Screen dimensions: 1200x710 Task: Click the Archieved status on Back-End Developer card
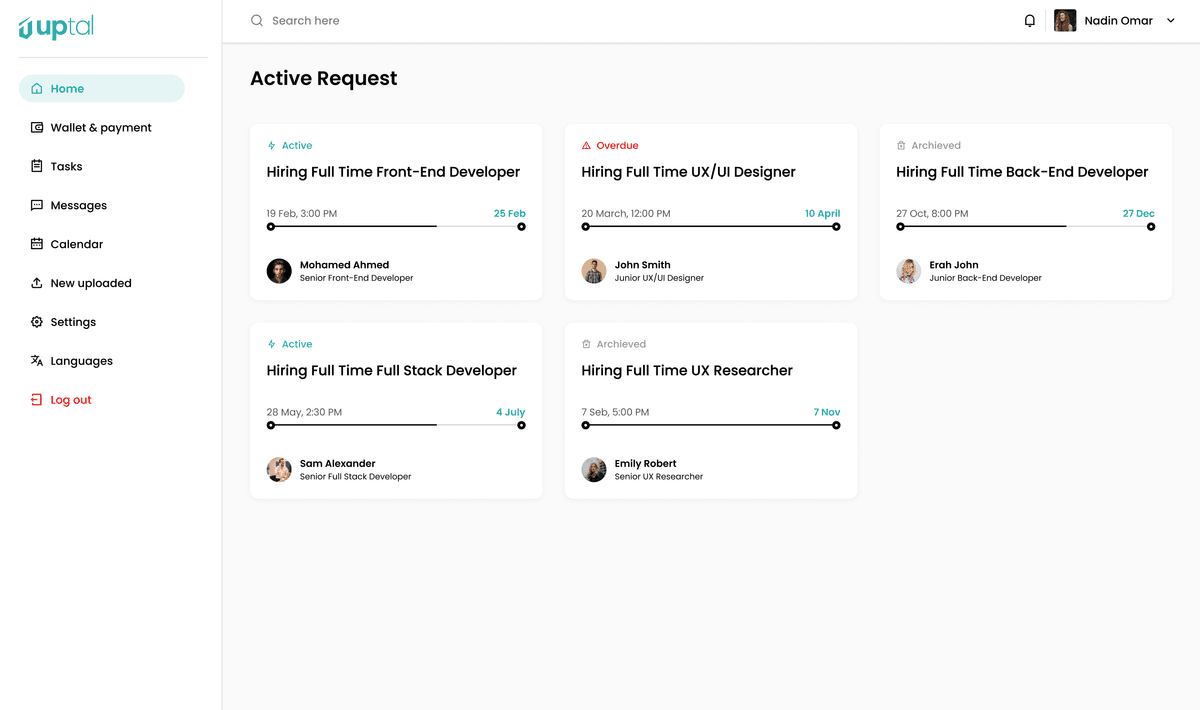click(x=930, y=145)
